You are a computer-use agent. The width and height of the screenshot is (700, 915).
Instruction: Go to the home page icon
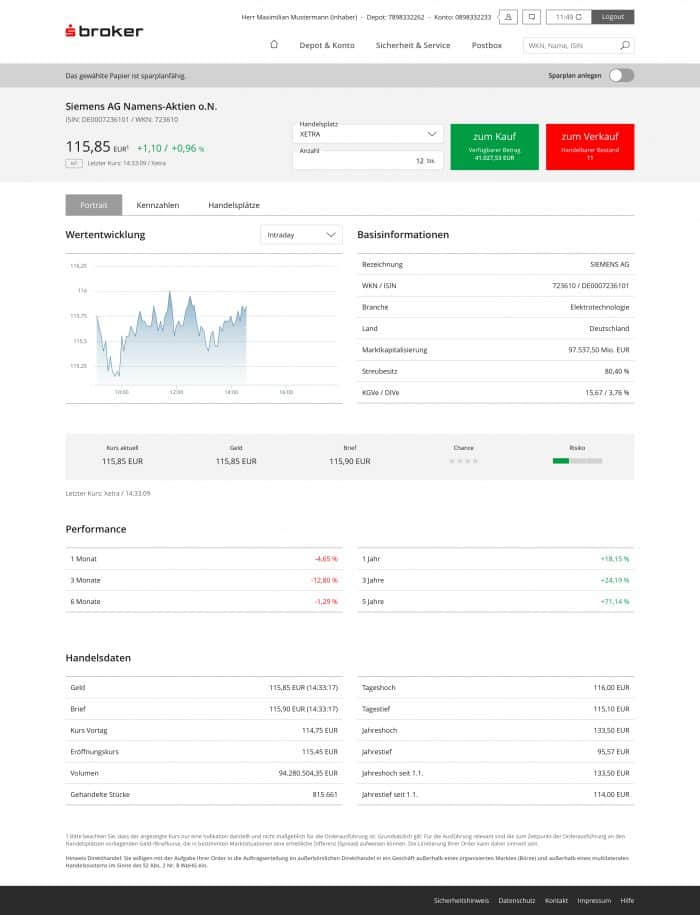[x=274, y=44]
